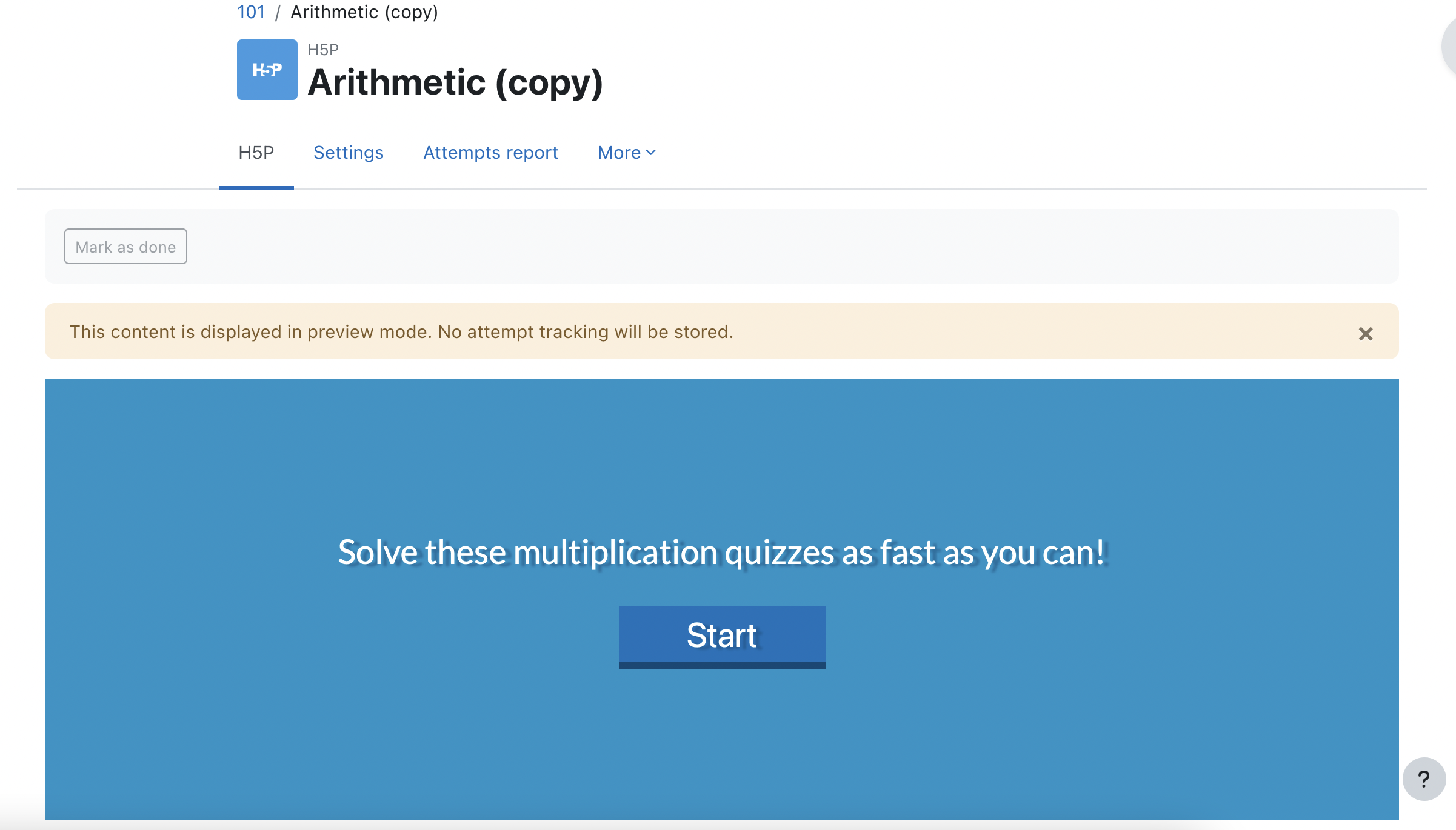Click the H5P activity icon beside title

[x=267, y=70]
